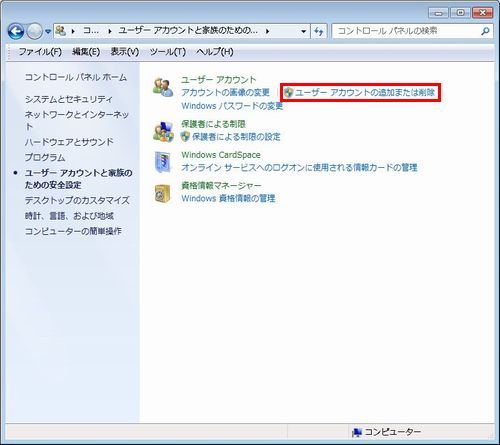Screen dimensions: 500x445
Task: Open the ユーザー アカウント heading
Action: pyautogui.click(x=218, y=80)
